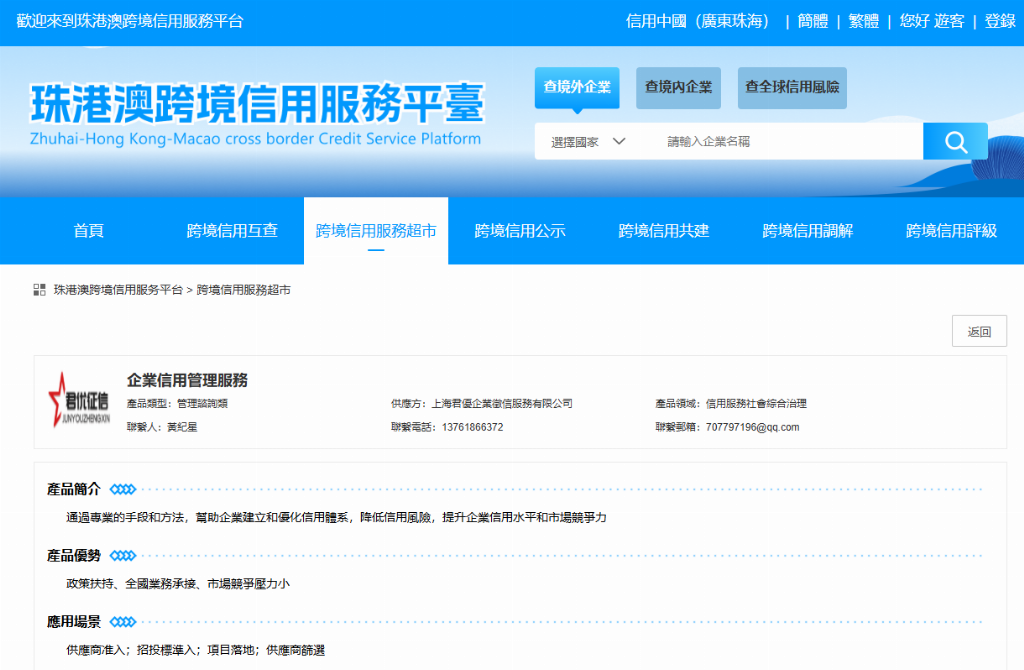Open the 查全球信用風險 tab
Image resolution: width=1024 pixels, height=670 pixels.
click(x=792, y=87)
